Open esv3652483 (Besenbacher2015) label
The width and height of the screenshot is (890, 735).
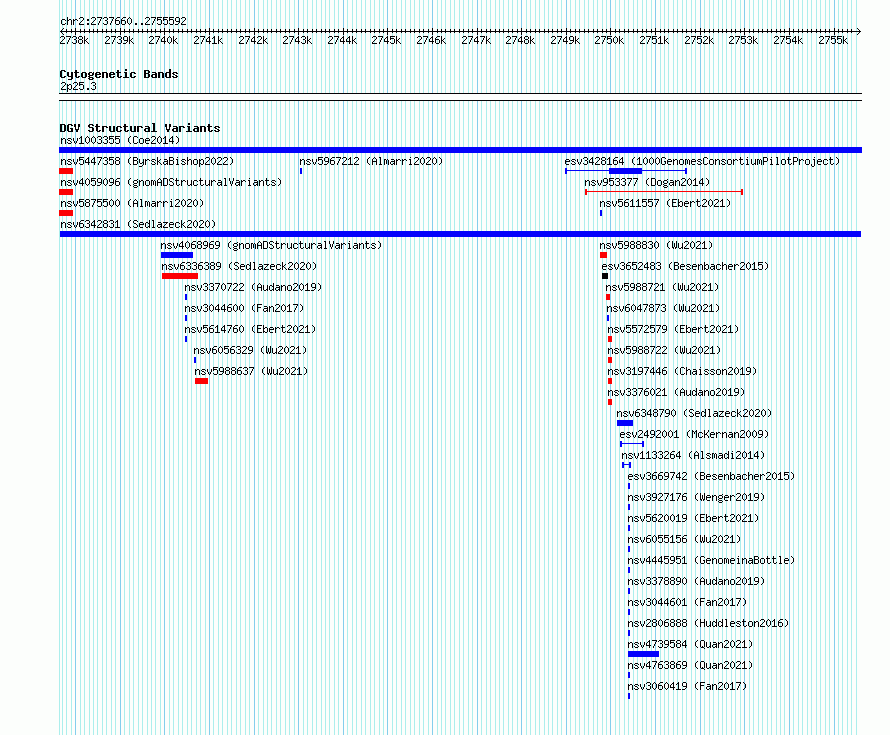tap(685, 266)
